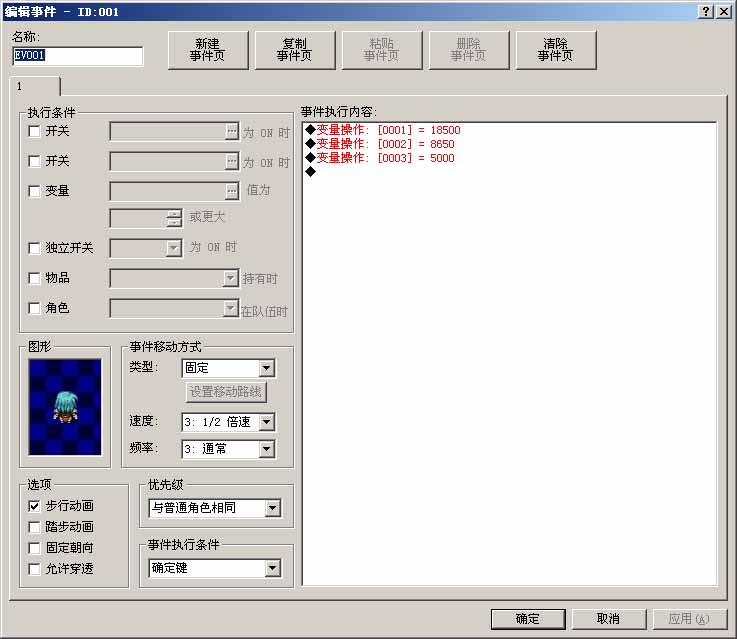
Task: Enable the first 开关 condition checkbox
Action: [x=34, y=131]
